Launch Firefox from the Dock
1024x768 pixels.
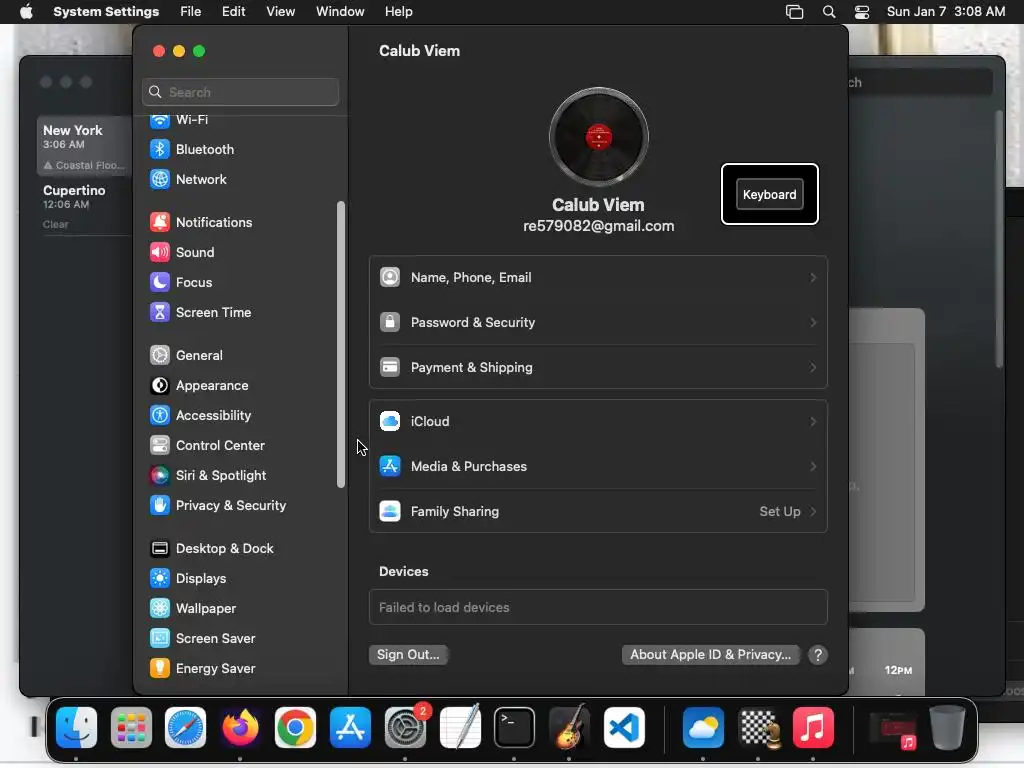(x=240, y=728)
